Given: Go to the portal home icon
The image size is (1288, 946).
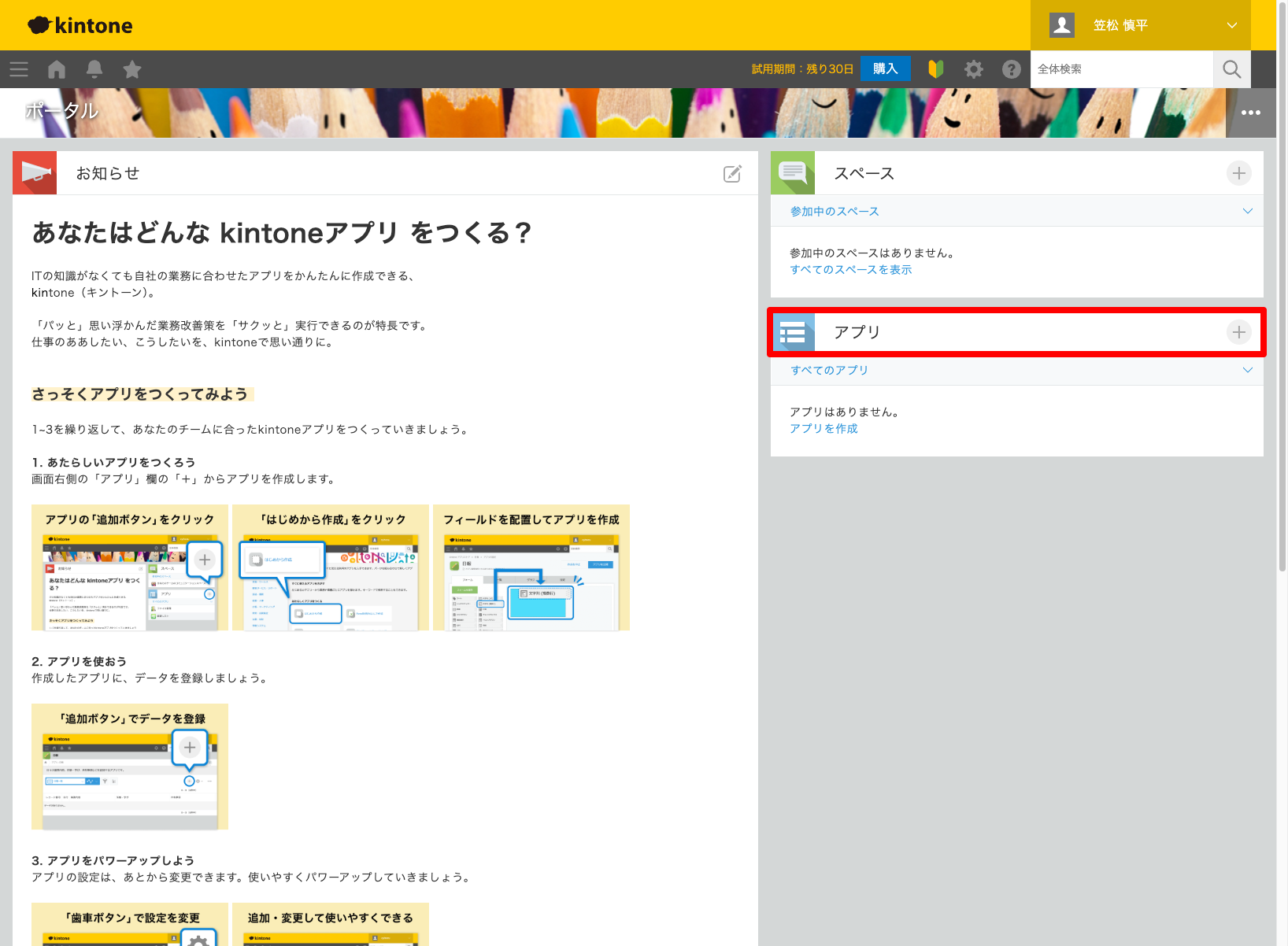Looking at the screenshot, I should tap(57, 69).
